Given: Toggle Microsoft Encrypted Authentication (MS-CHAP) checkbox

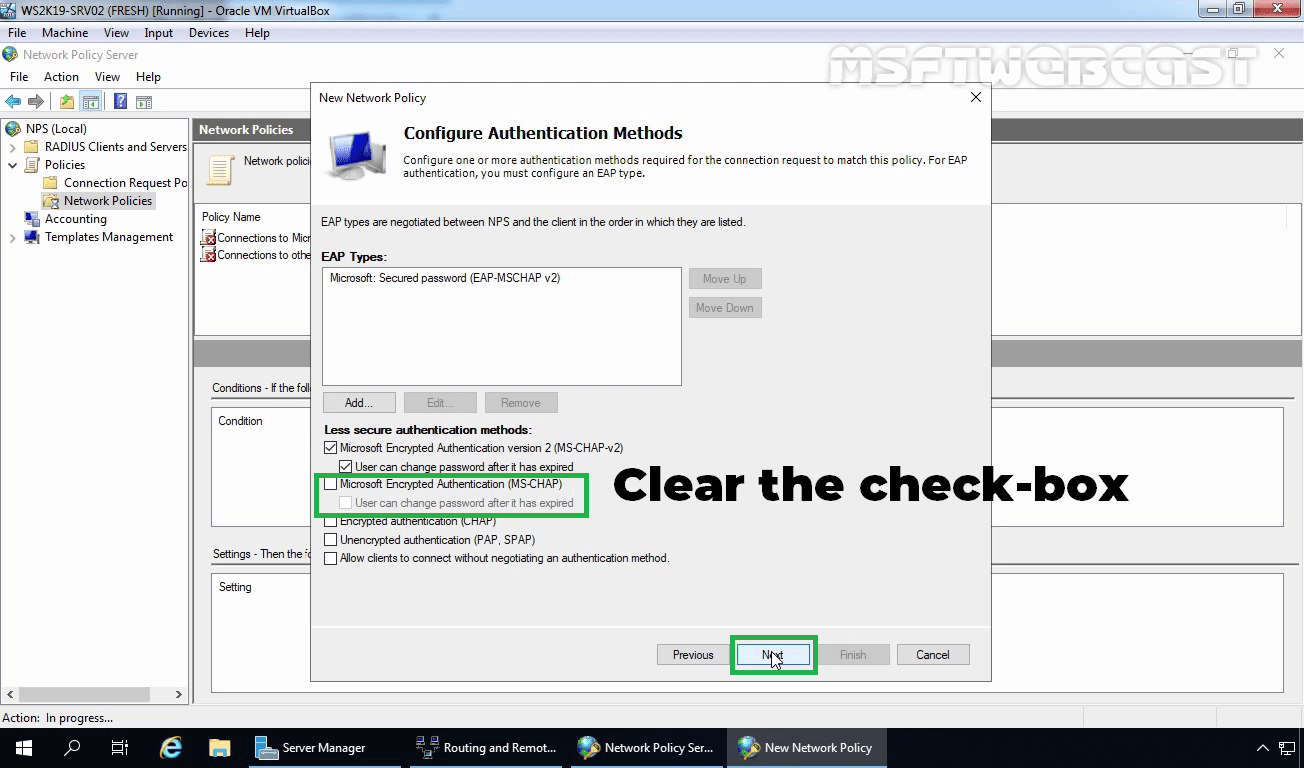Looking at the screenshot, I should [x=330, y=485].
